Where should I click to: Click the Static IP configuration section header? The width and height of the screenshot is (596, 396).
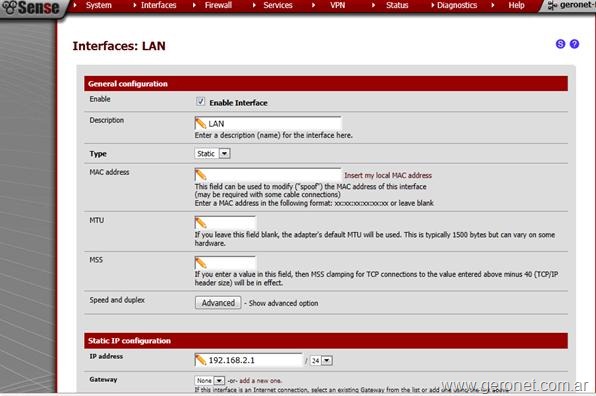(x=326, y=341)
